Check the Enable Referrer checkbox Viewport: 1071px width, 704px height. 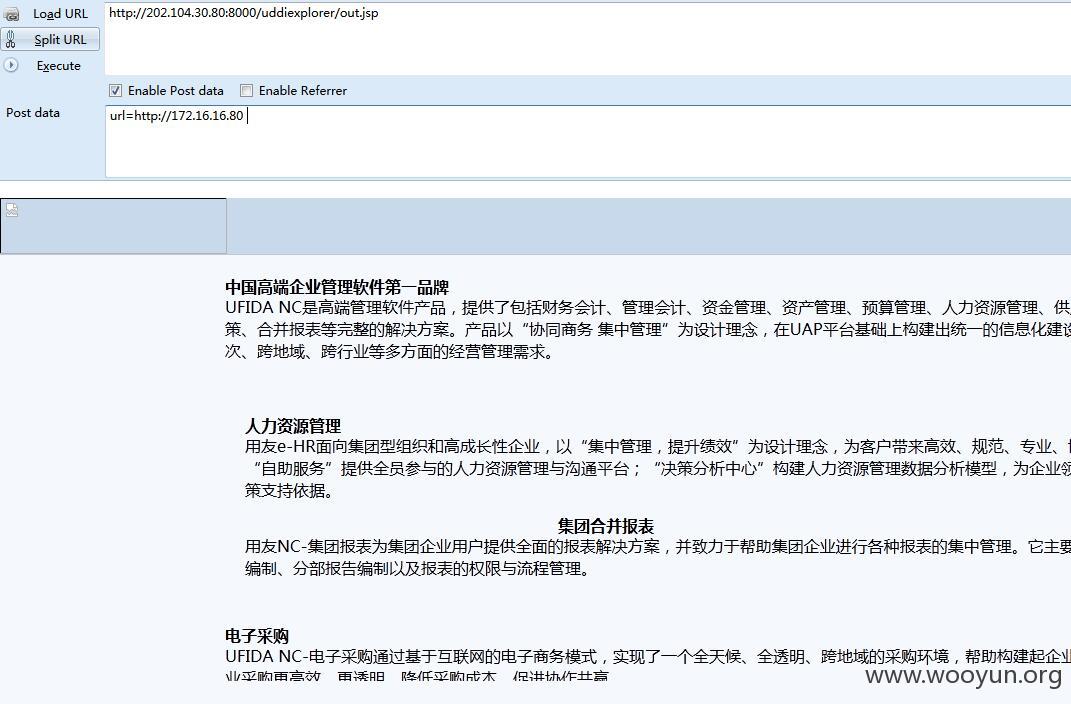point(247,90)
